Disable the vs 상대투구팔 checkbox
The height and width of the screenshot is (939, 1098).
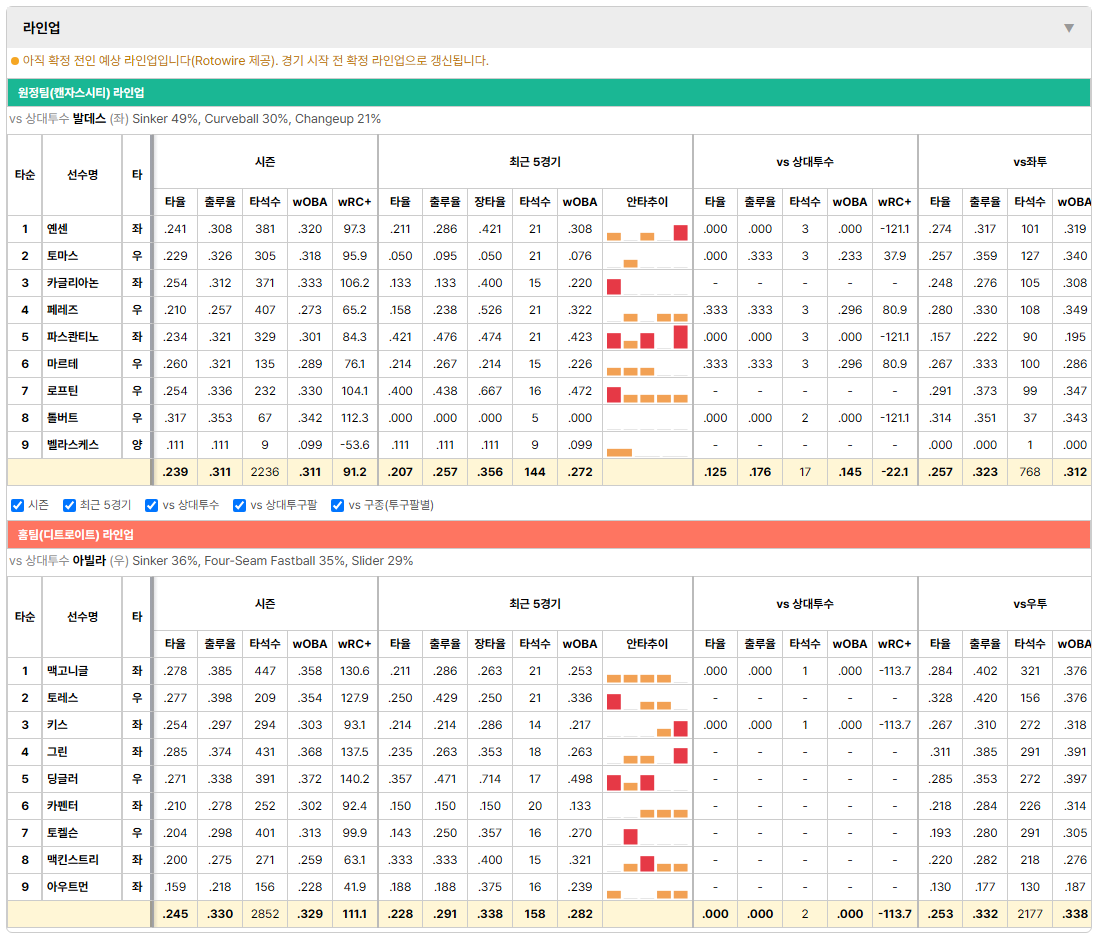(x=239, y=506)
